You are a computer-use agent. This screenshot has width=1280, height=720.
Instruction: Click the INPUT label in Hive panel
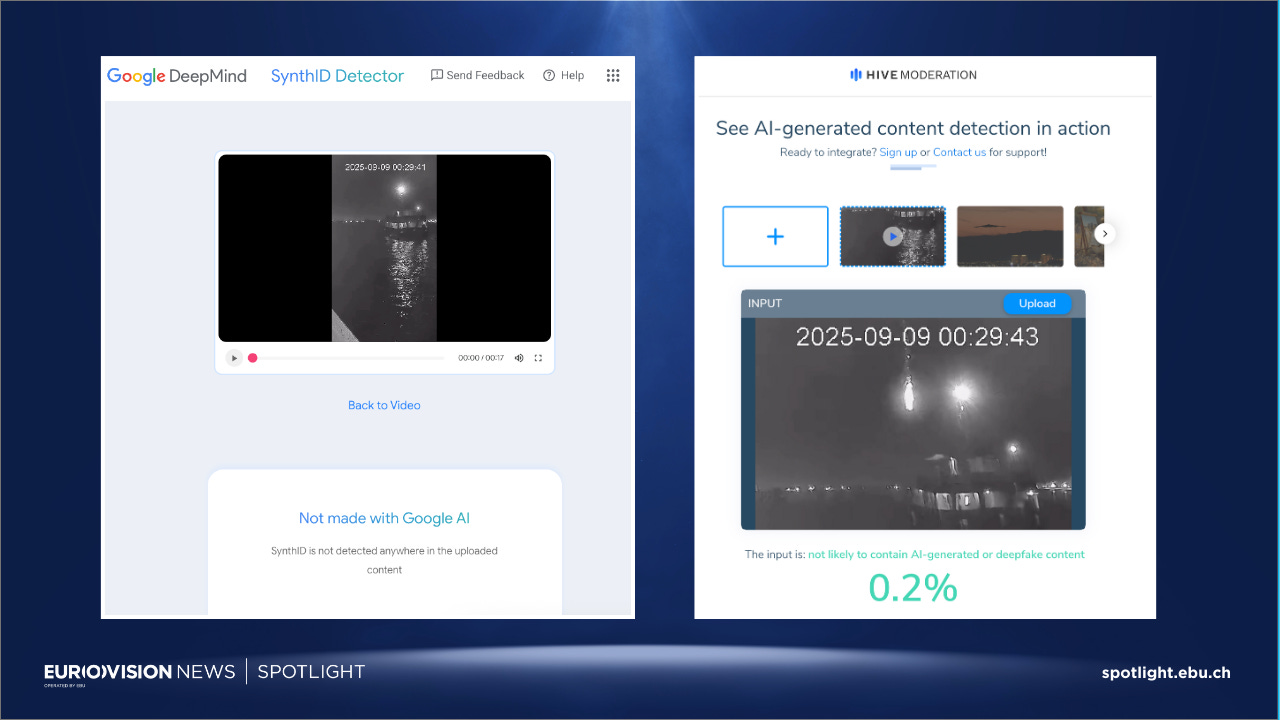coord(765,303)
